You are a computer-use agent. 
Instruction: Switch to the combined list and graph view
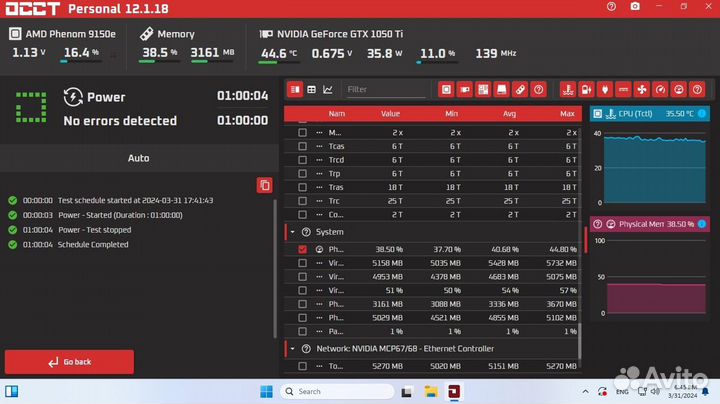(295, 90)
